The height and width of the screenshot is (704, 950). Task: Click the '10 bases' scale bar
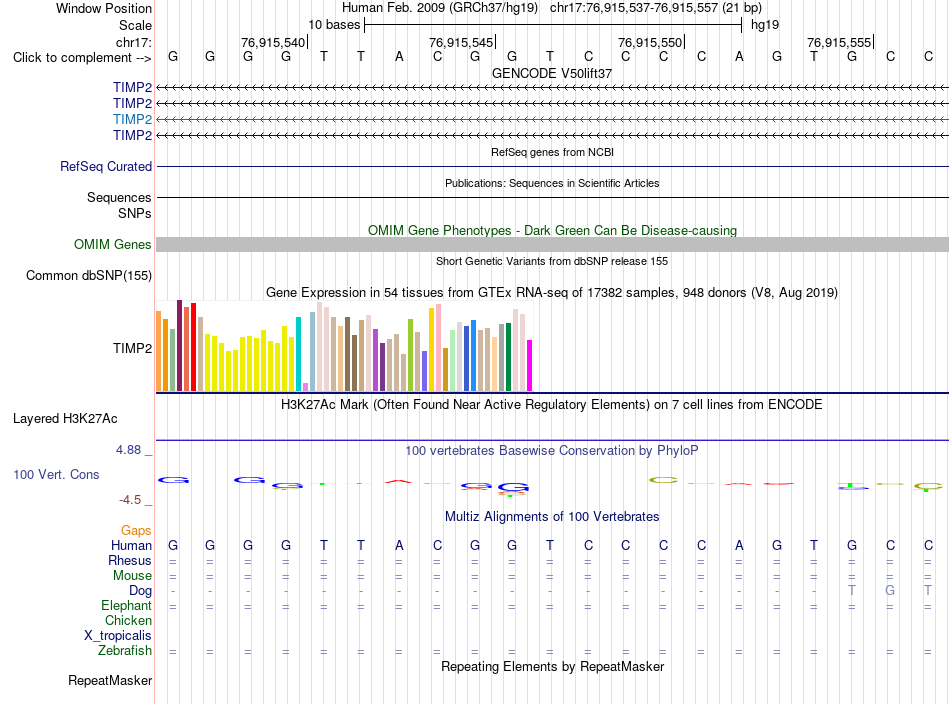pyautogui.click(x=553, y=25)
